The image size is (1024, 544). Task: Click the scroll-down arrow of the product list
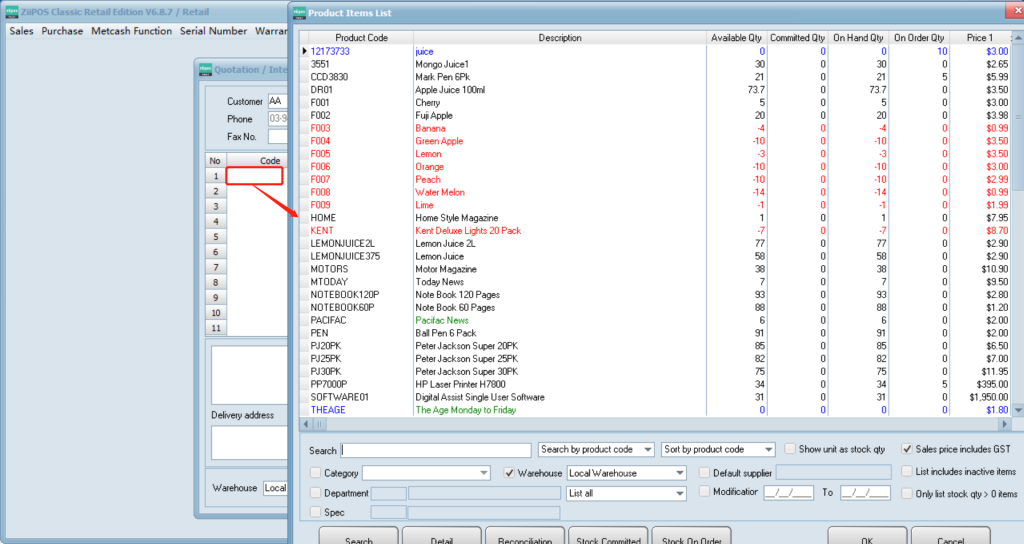pos(1018,410)
